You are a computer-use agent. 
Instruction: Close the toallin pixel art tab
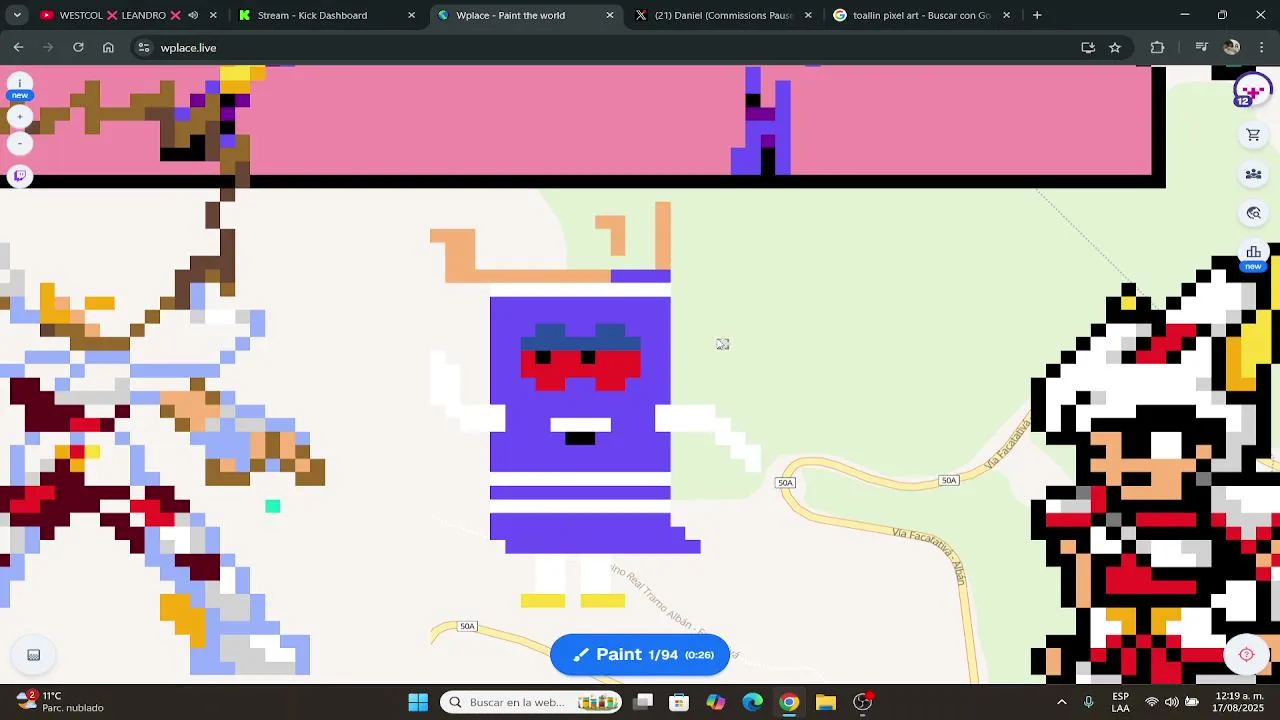[x=1006, y=15]
